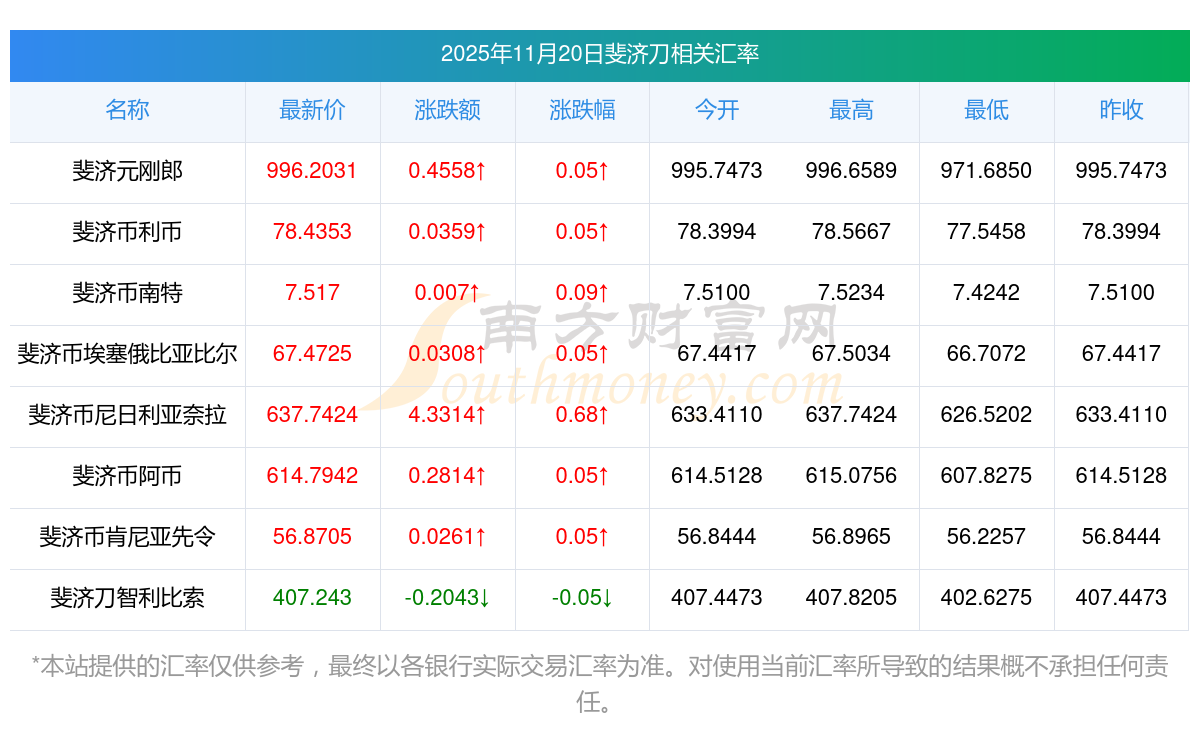Viewport: 1200px width, 733px height.
Task: Select the 涨跌幅 column header
Action: pyautogui.click(x=582, y=110)
